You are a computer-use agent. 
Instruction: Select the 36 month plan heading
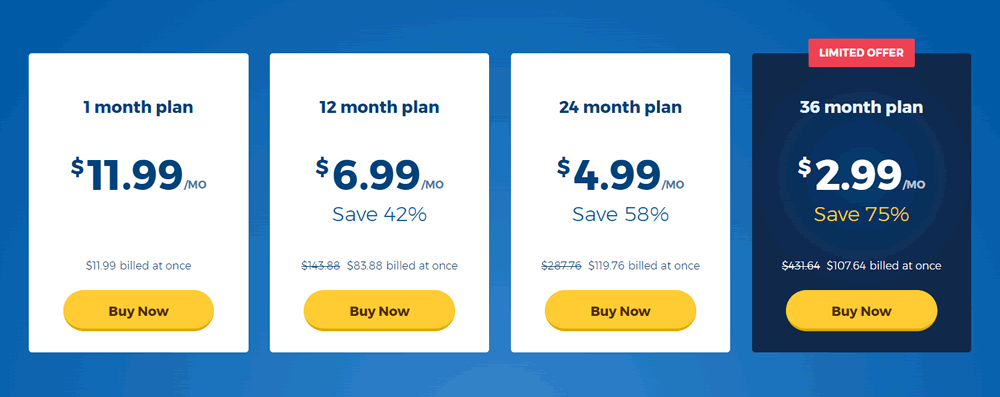862,107
